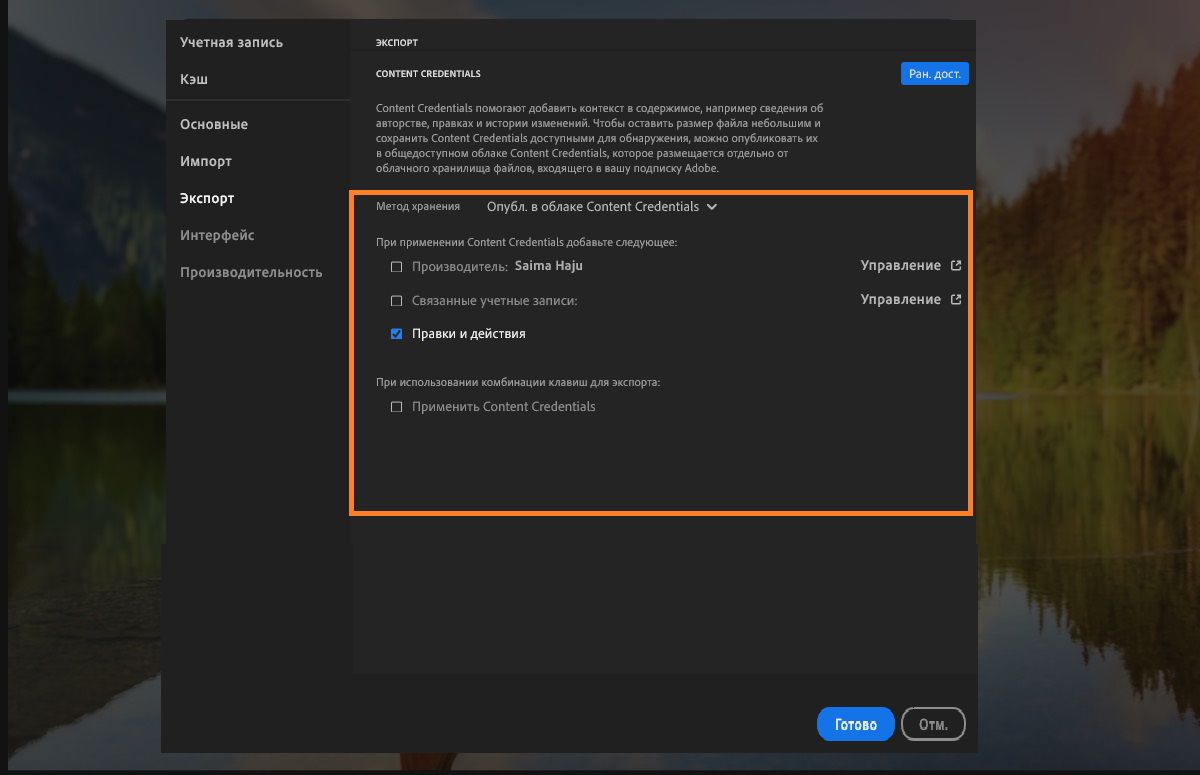This screenshot has width=1200, height=775.
Task: Switch to Производительность settings
Action: click(251, 272)
